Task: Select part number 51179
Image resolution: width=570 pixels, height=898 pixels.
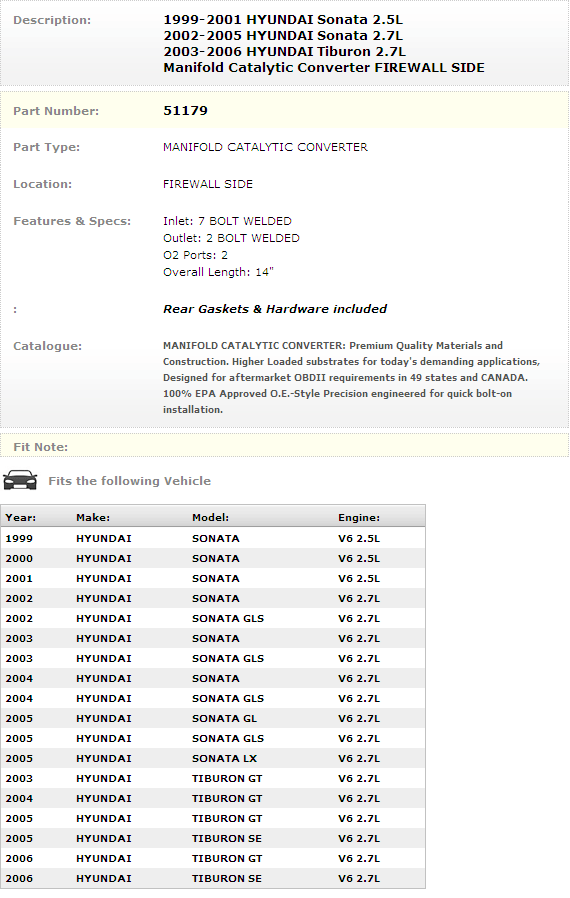Action: (x=185, y=111)
